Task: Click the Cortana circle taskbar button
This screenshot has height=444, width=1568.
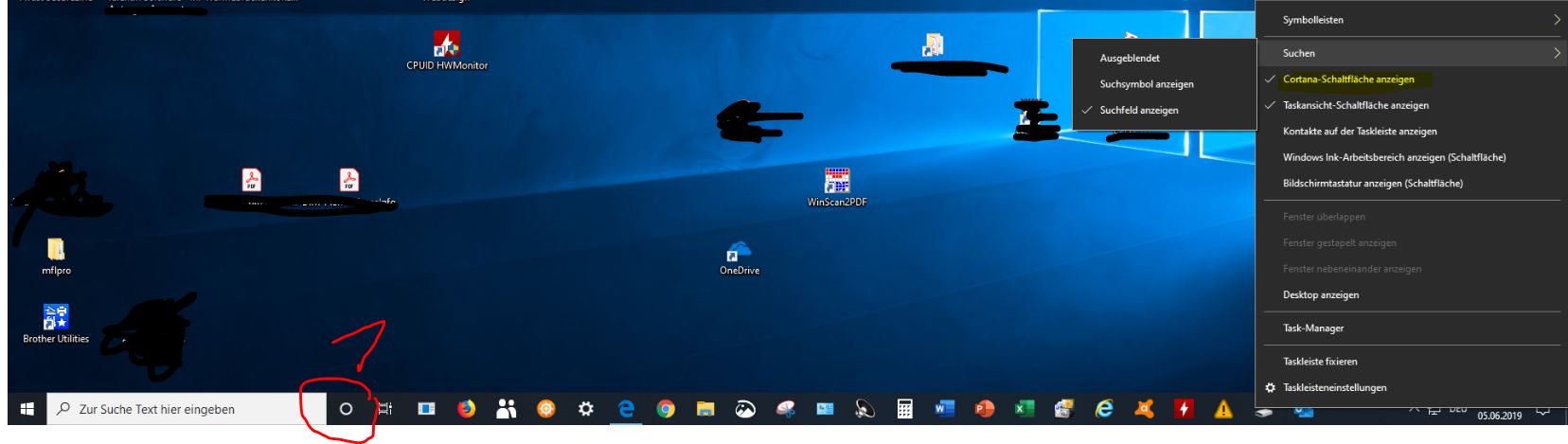Action: pos(347,409)
